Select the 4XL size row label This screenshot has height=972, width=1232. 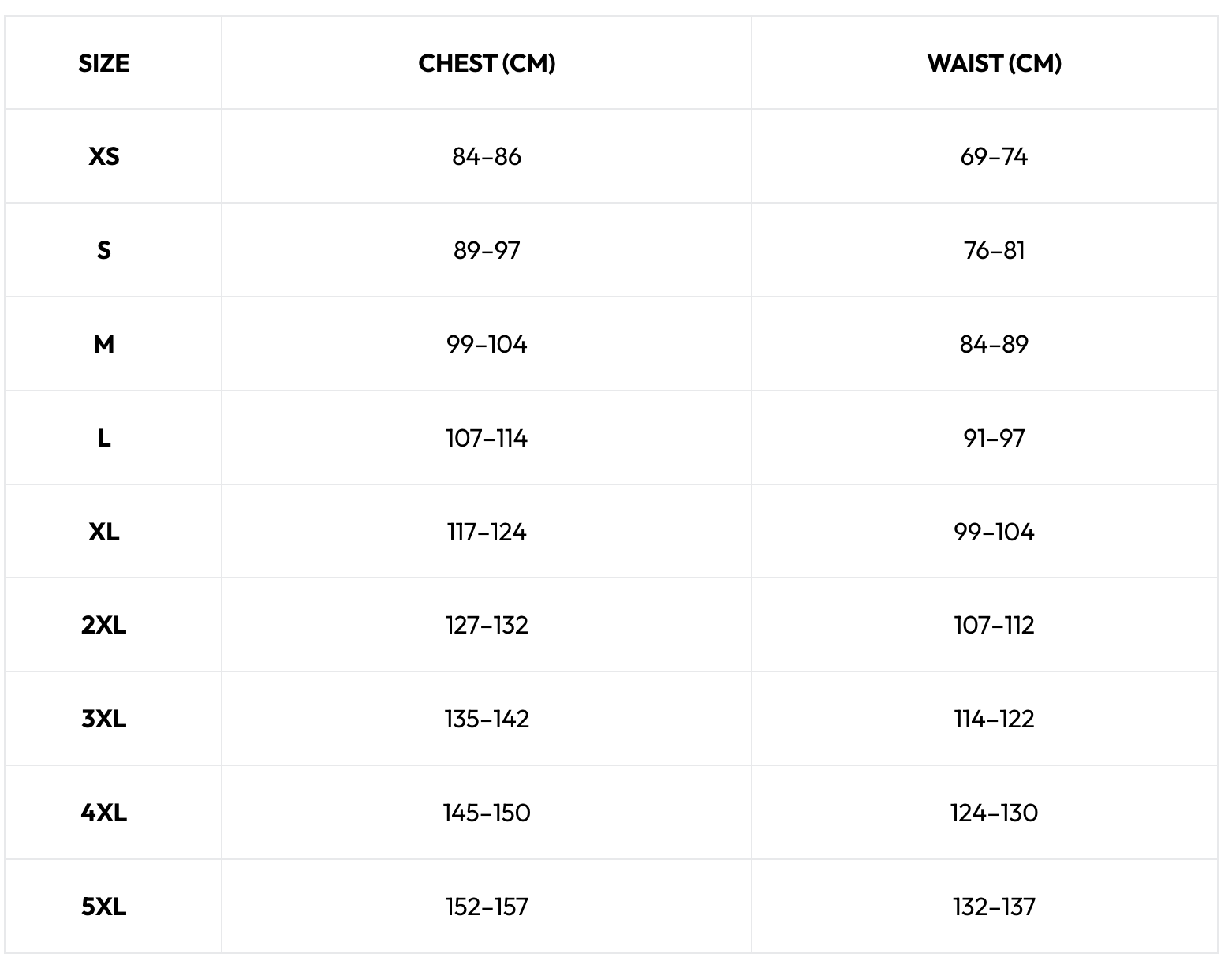[104, 813]
